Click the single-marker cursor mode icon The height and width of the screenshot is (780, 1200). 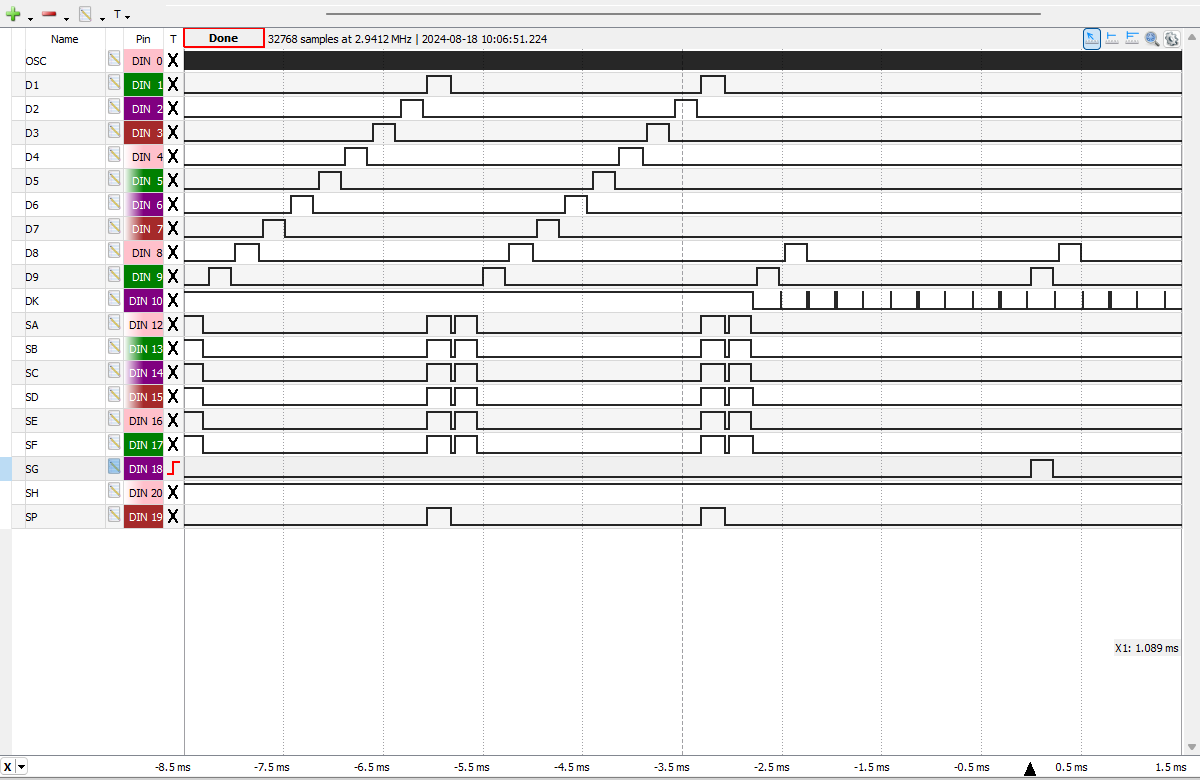1112,38
